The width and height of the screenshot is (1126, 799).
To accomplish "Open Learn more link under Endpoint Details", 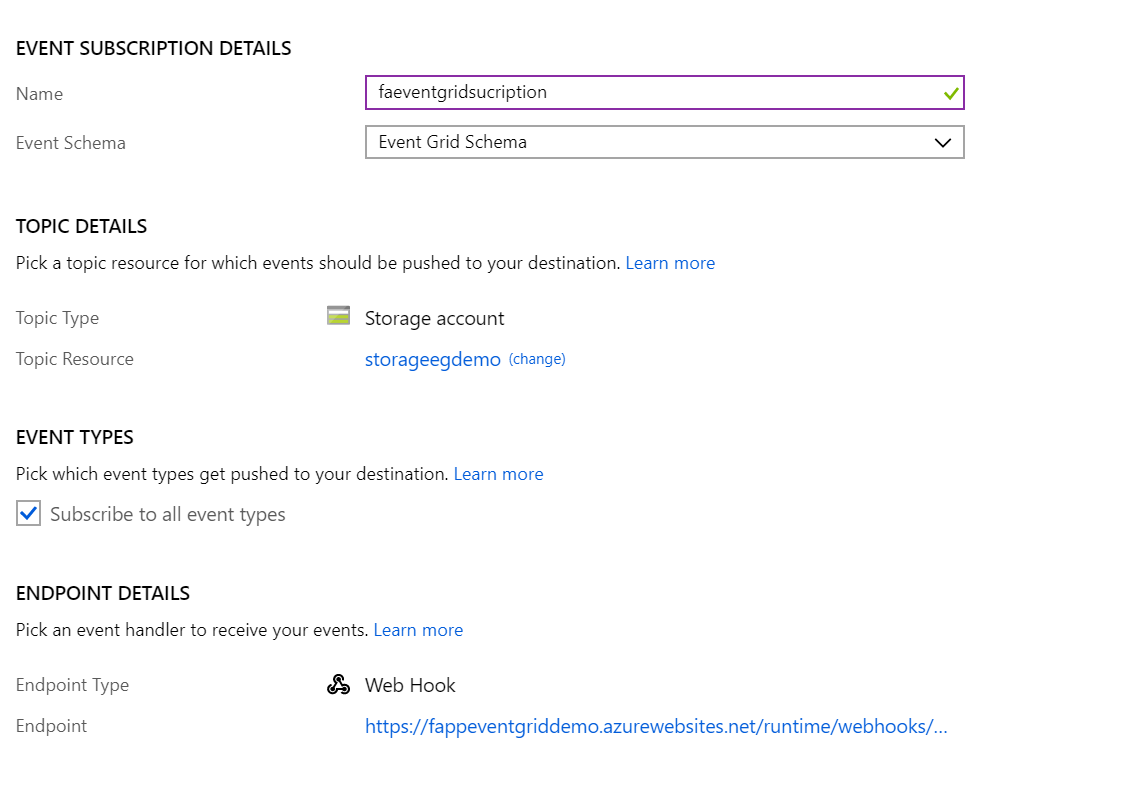I will [418, 630].
